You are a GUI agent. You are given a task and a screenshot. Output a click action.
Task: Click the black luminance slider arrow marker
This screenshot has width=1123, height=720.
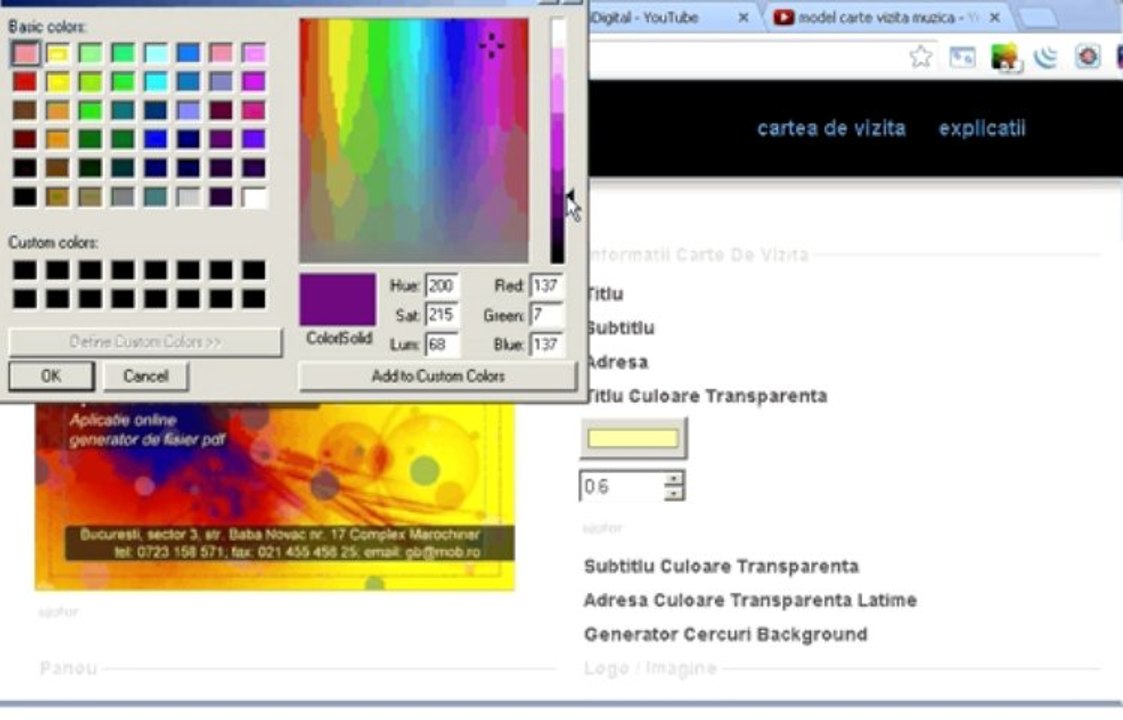570,196
